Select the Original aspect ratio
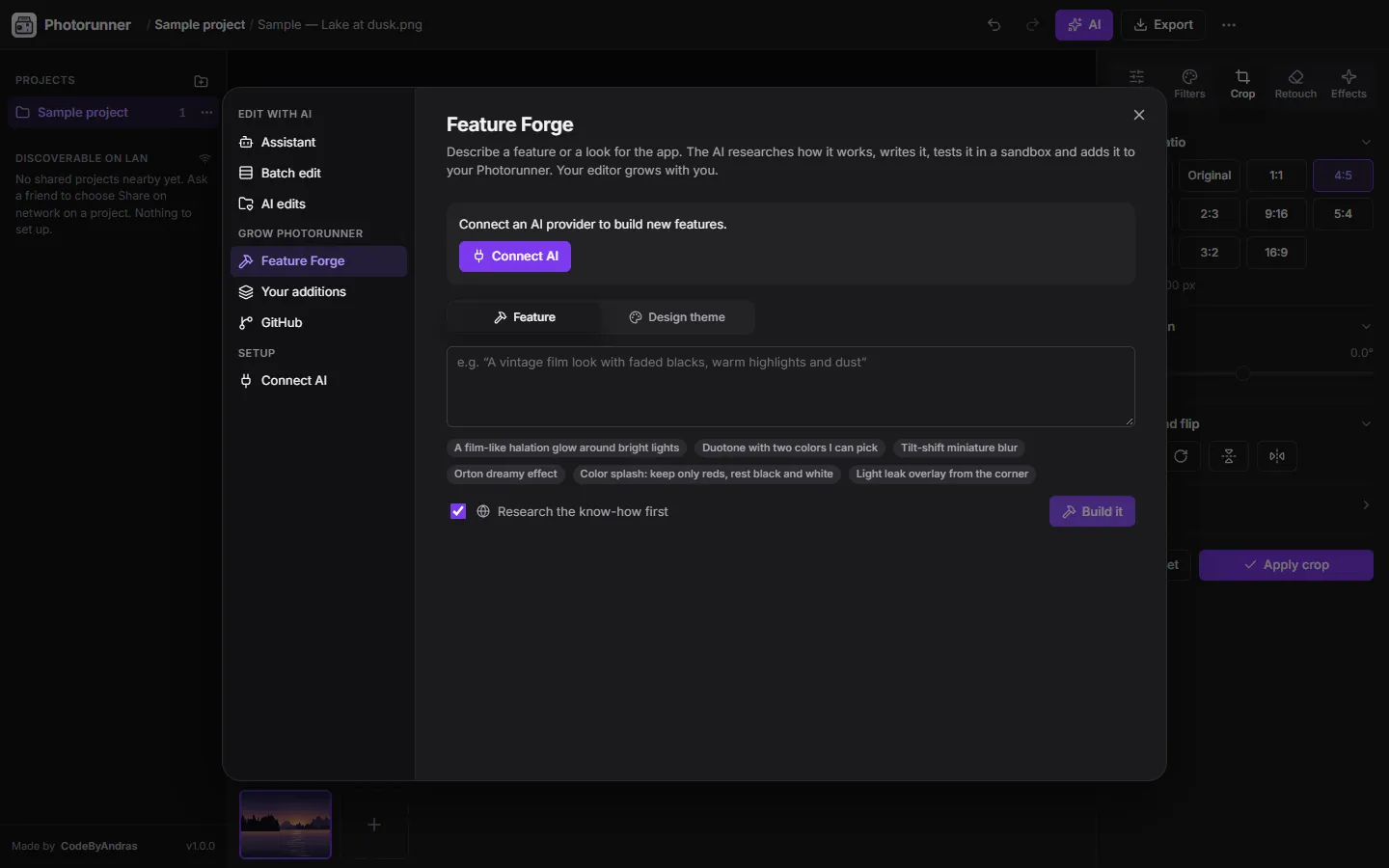1389x868 pixels. pos(1210,176)
